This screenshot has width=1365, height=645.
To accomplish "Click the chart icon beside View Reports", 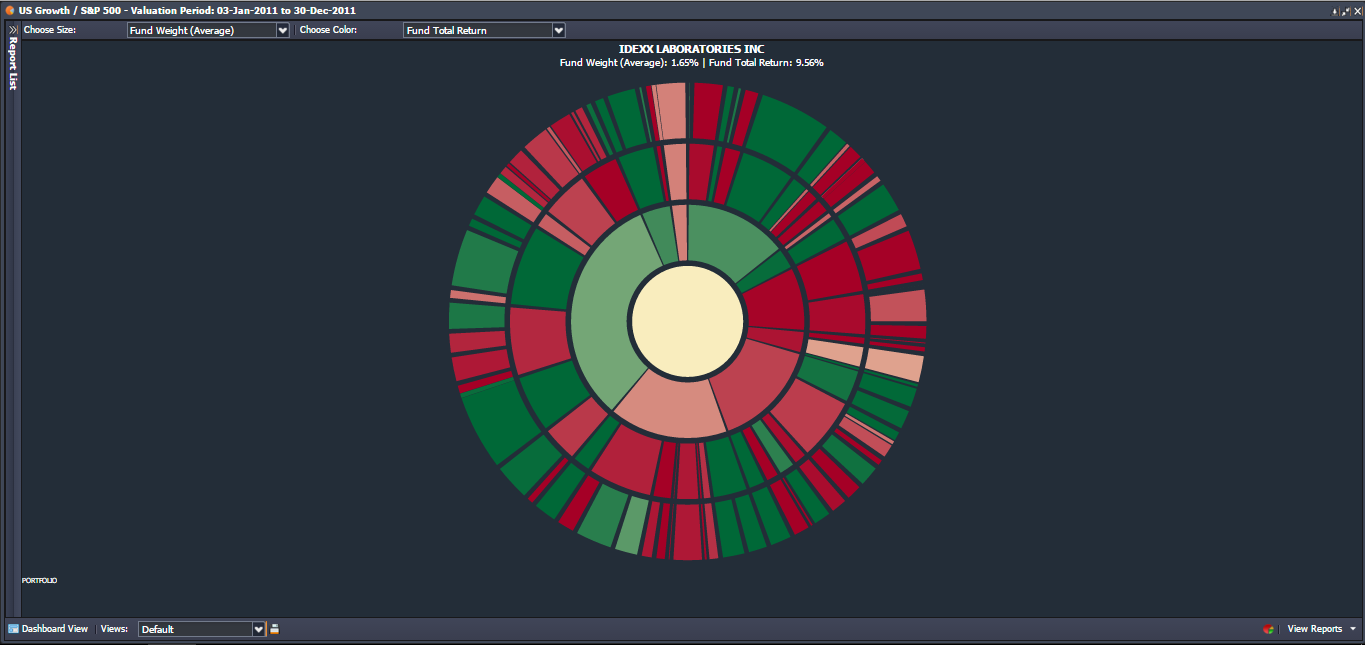I will click(1268, 629).
